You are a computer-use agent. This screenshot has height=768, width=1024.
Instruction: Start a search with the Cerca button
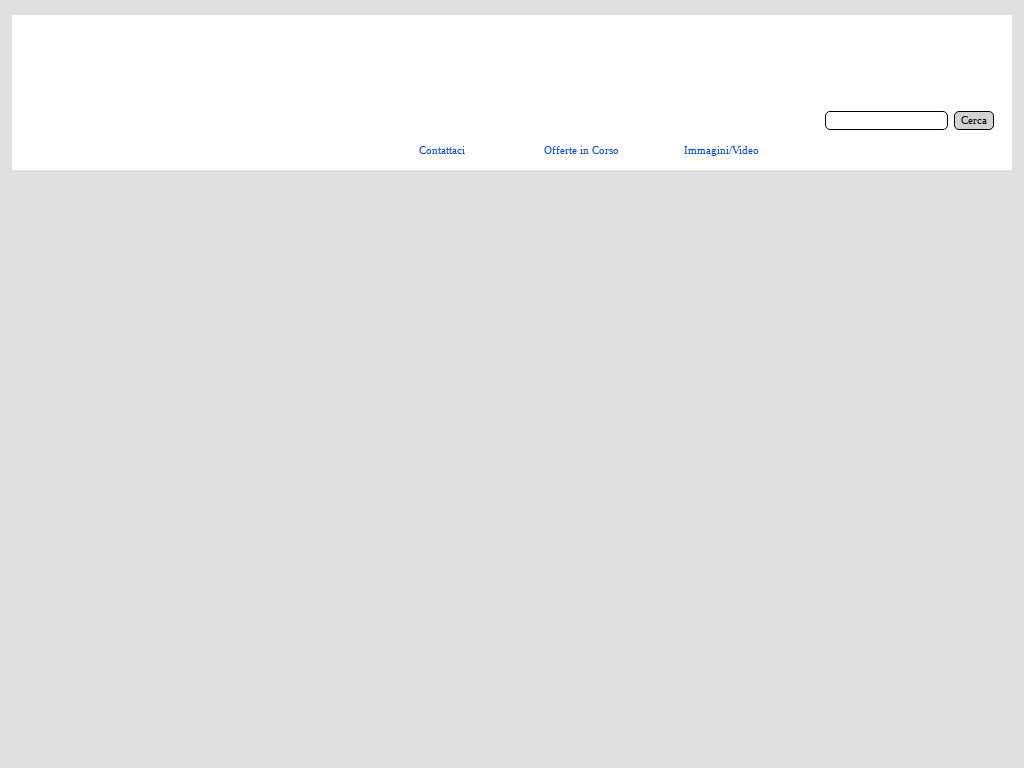(x=973, y=121)
